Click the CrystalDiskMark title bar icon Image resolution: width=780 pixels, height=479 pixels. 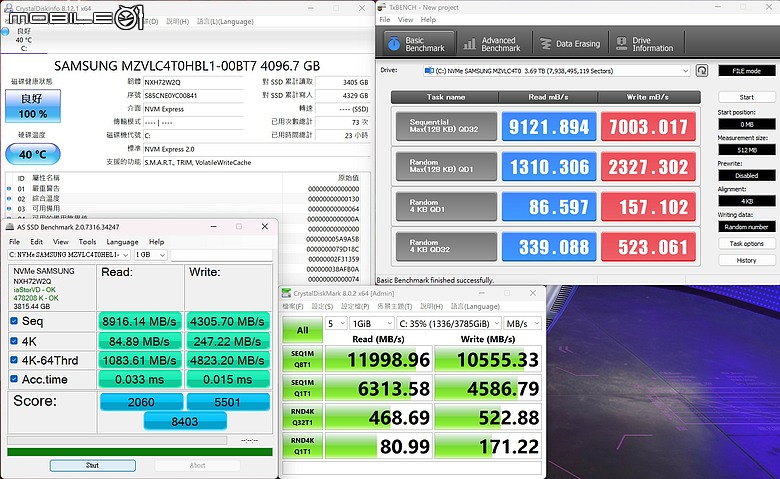[x=286, y=293]
